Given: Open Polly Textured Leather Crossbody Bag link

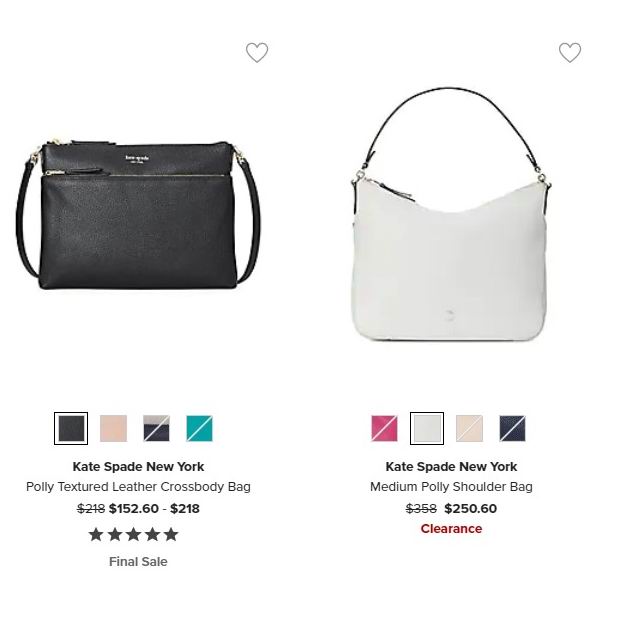Looking at the screenshot, I should (x=138, y=486).
